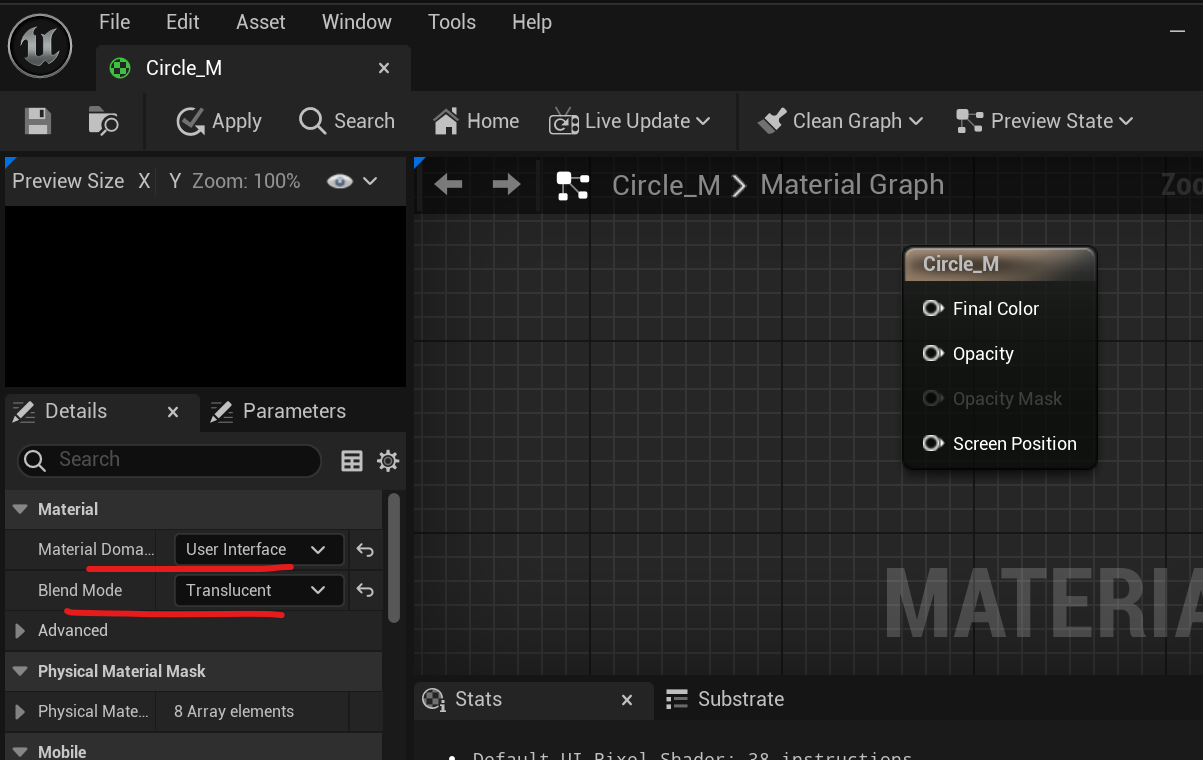Image resolution: width=1203 pixels, height=760 pixels.
Task: Go Home in the material graph
Action: point(476,121)
